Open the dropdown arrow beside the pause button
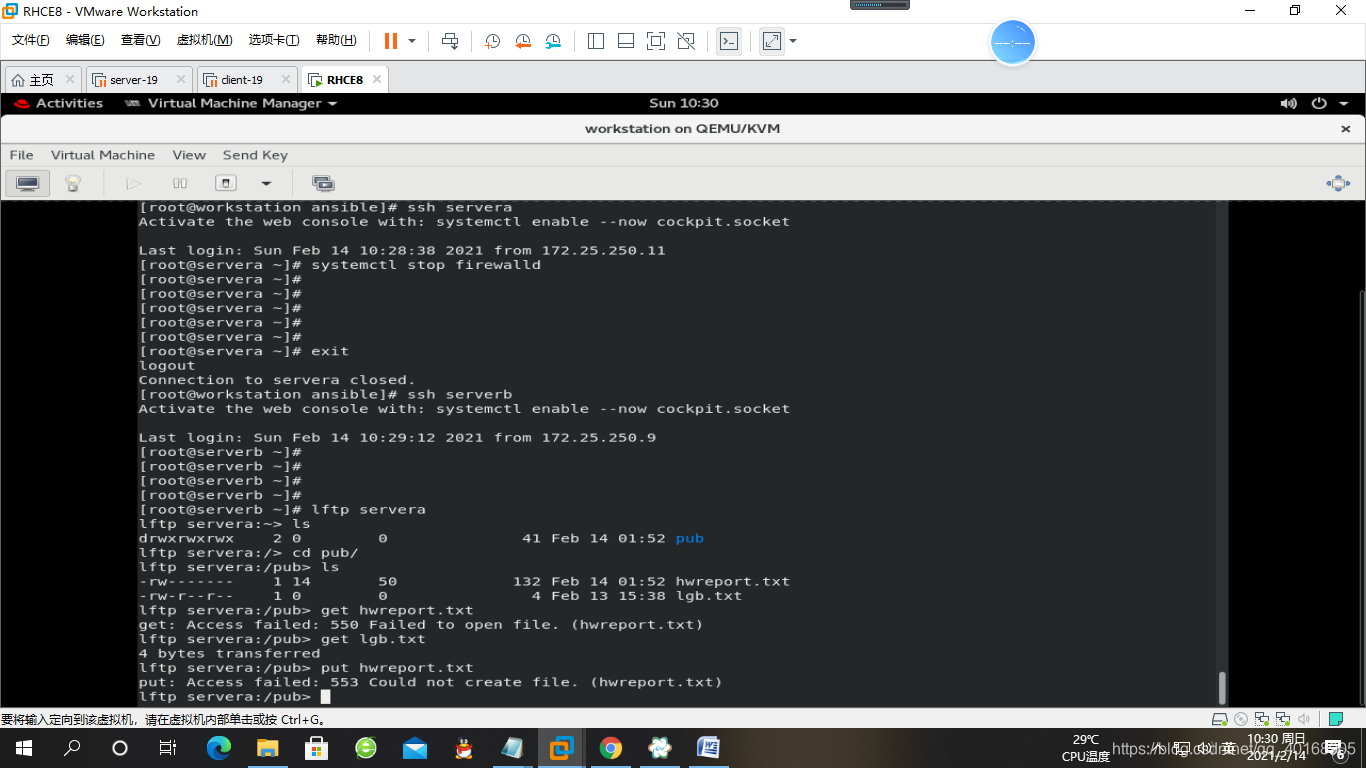This screenshot has height=768, width=1366. 412,41
